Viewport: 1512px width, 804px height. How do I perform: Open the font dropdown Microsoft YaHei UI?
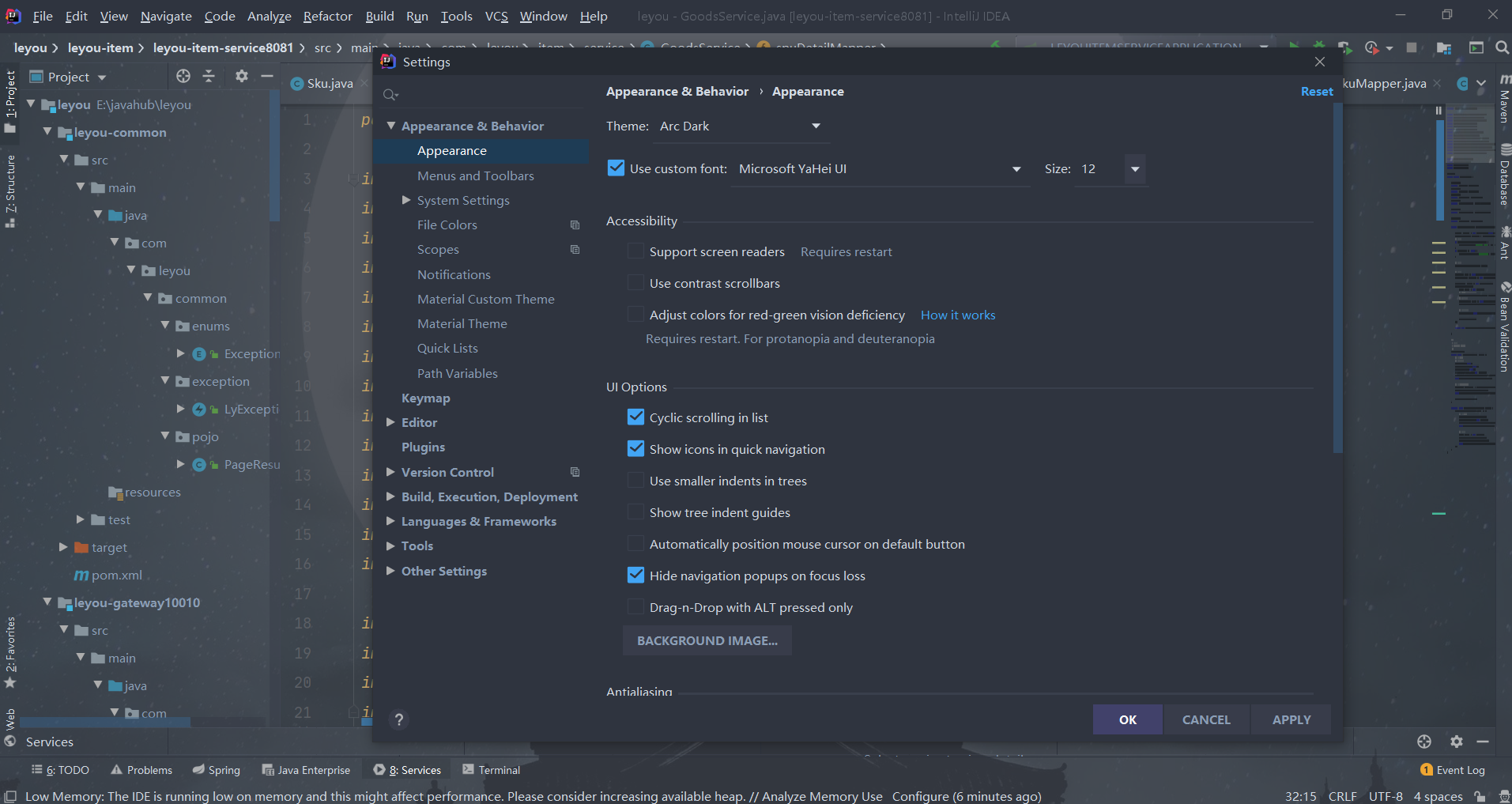[x=880, y=169]
